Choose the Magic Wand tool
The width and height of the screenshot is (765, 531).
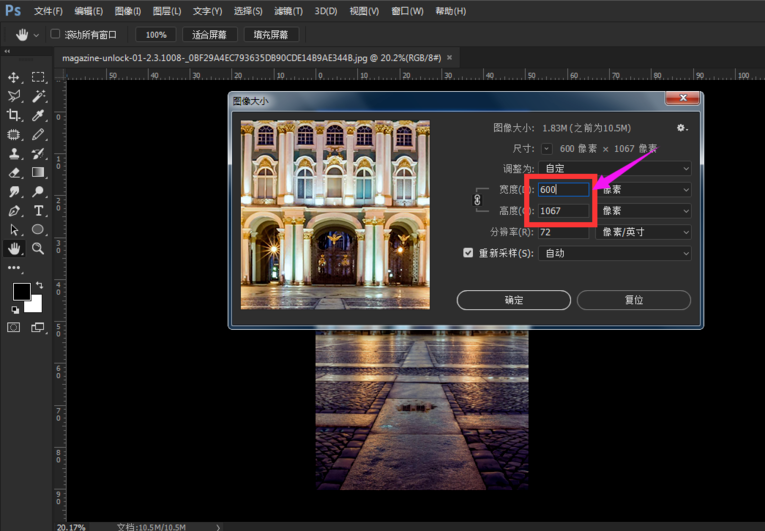pyautogui.click(x=39, y=97)
